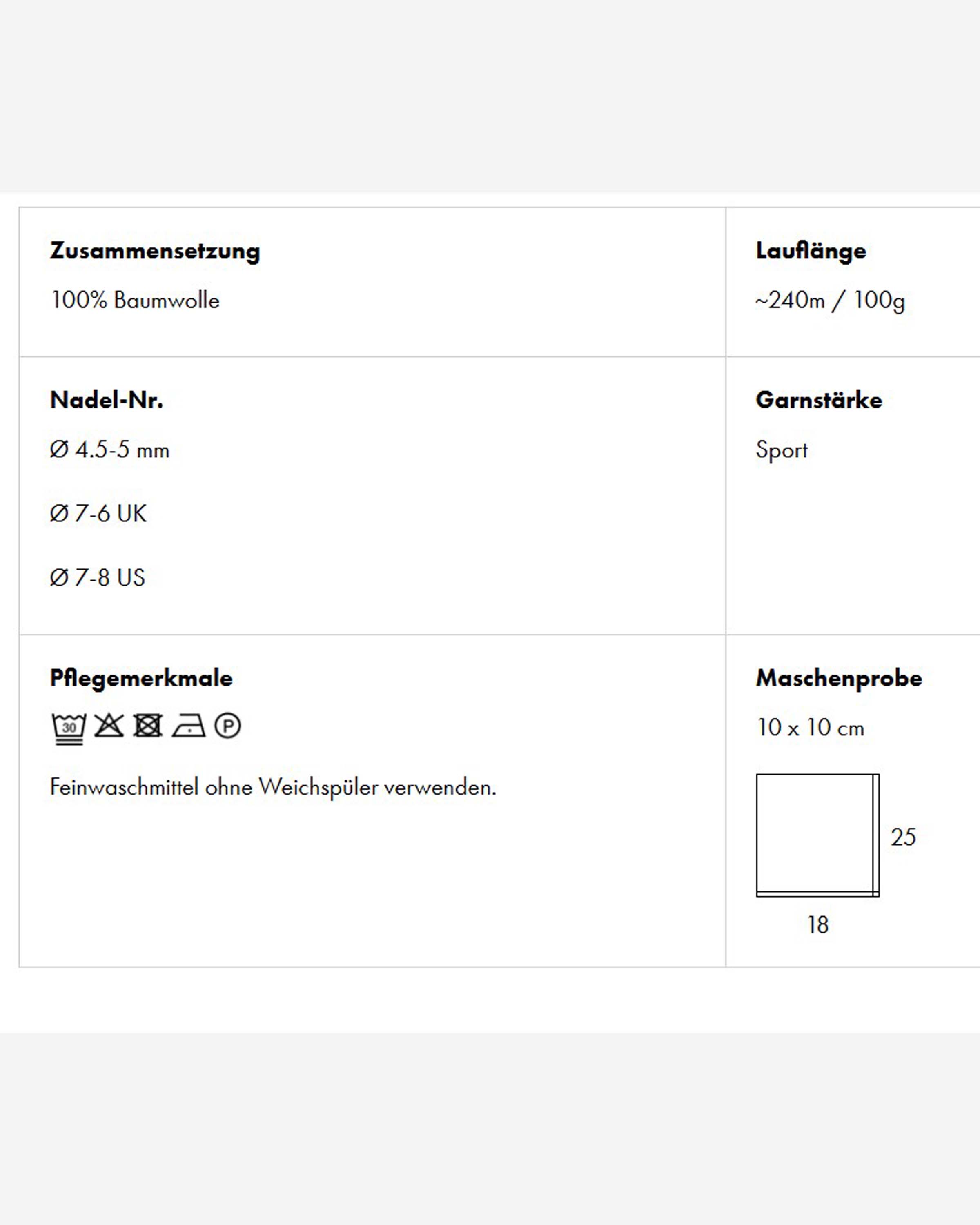Click the circled P dry-clean icon

228,726
